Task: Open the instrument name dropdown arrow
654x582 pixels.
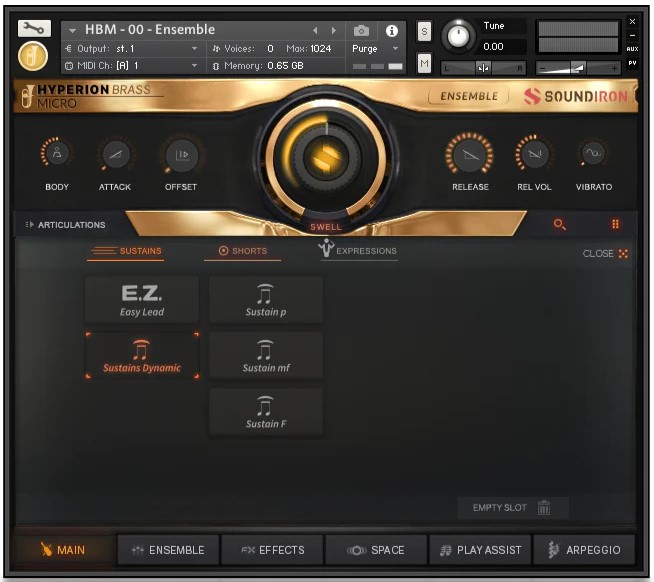Action: [x=73, y=30]
